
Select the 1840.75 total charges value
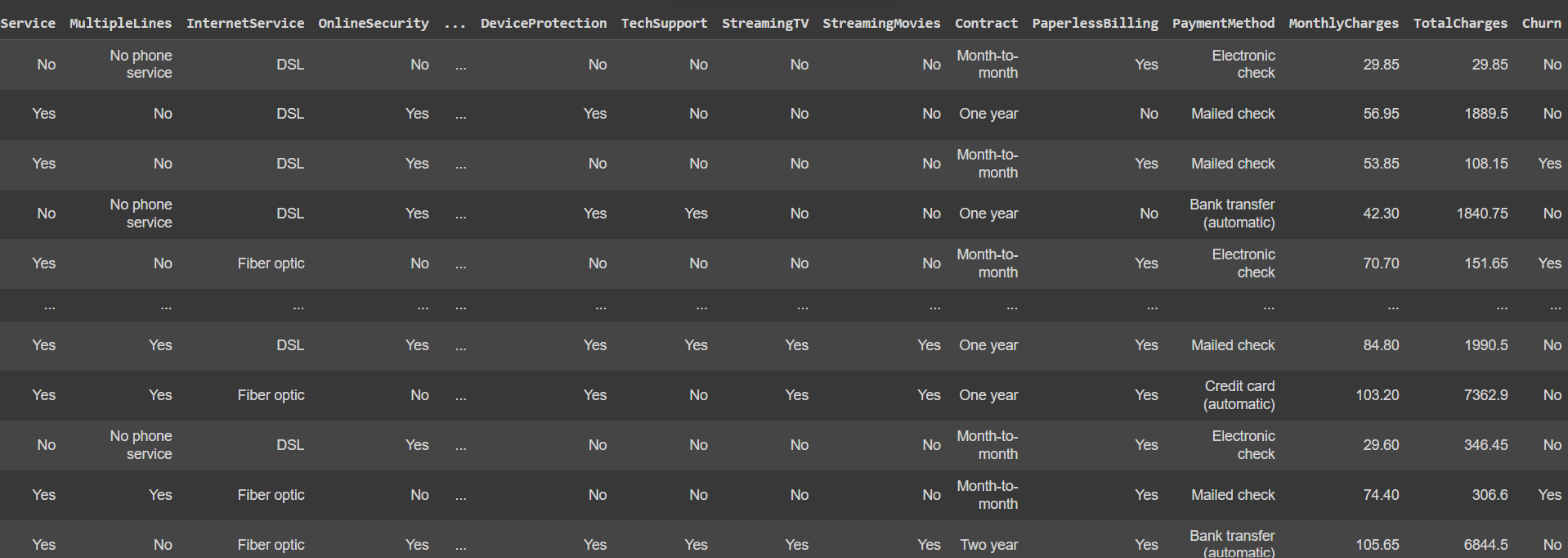pyautogui.click(x=1482, y=214)
